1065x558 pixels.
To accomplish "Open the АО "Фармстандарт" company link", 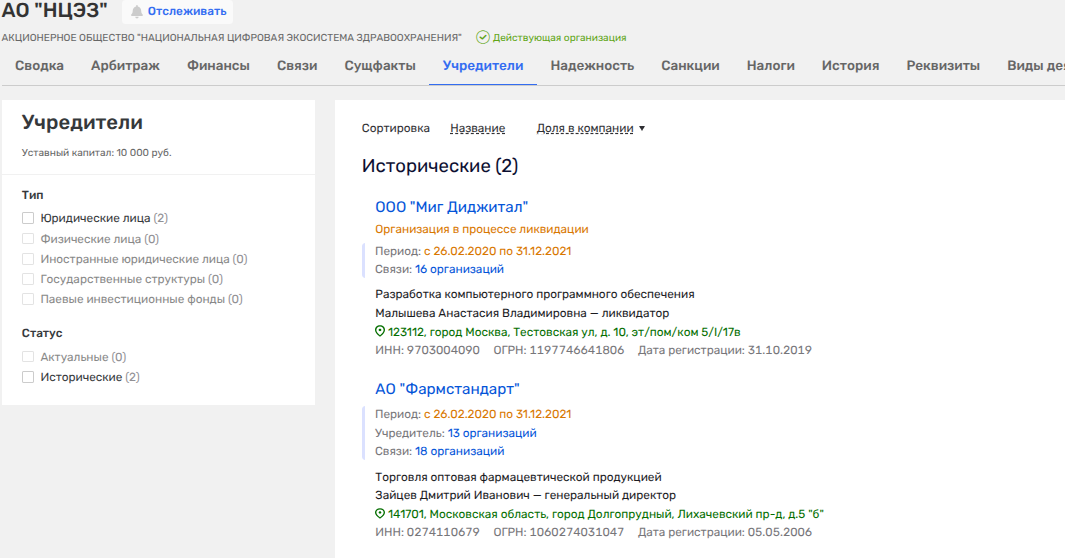I will click(x=447, y=389).
